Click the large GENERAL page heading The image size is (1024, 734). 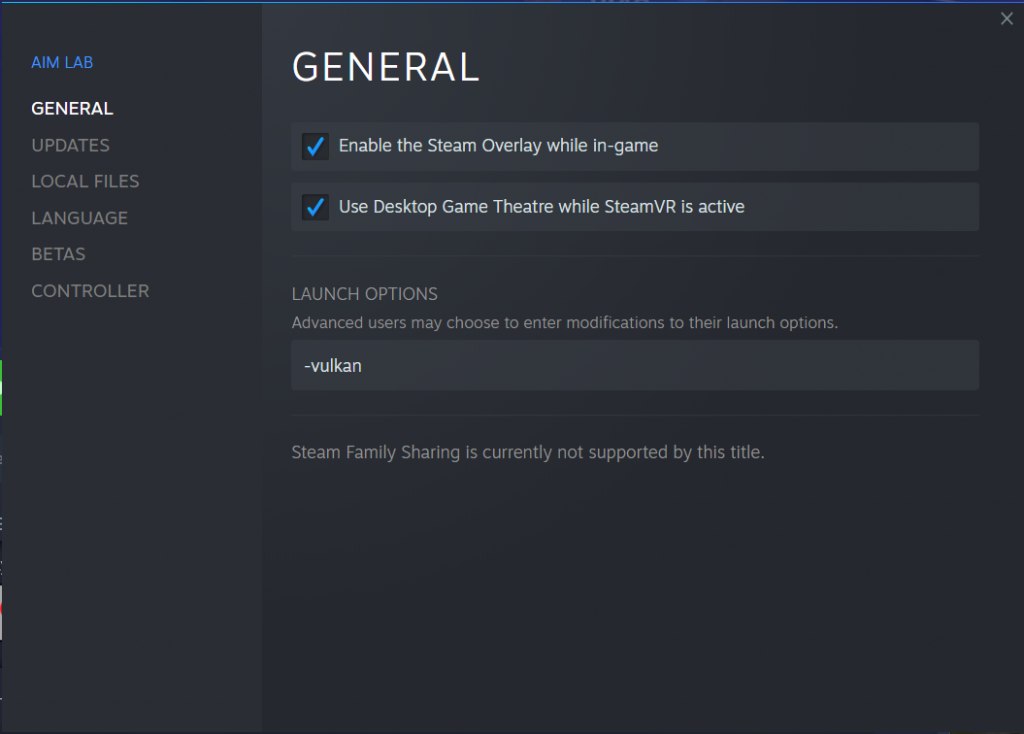(x=385, y=67)
